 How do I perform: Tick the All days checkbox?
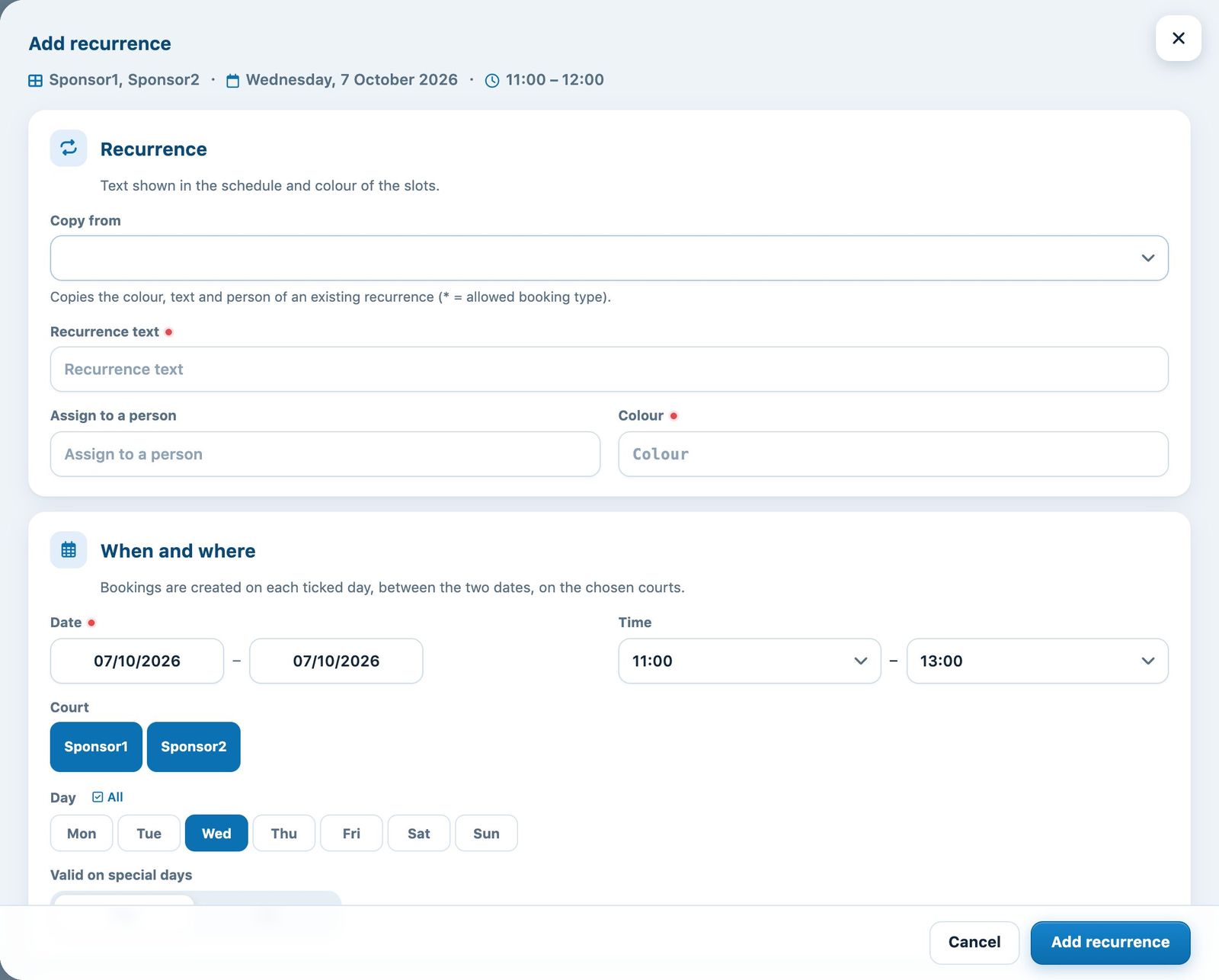107,797
